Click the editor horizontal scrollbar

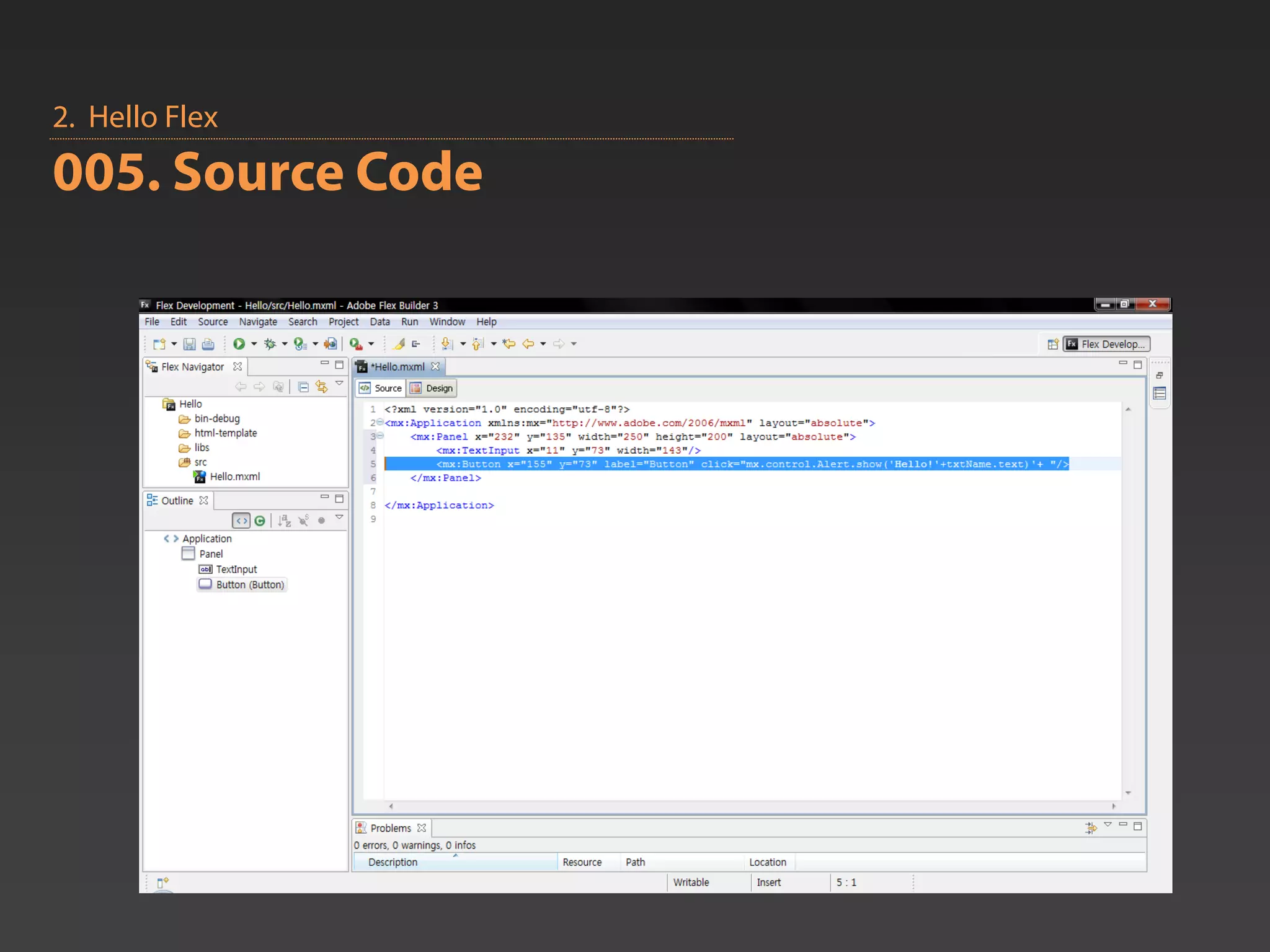pyautogui.click(x=752, y=806)
